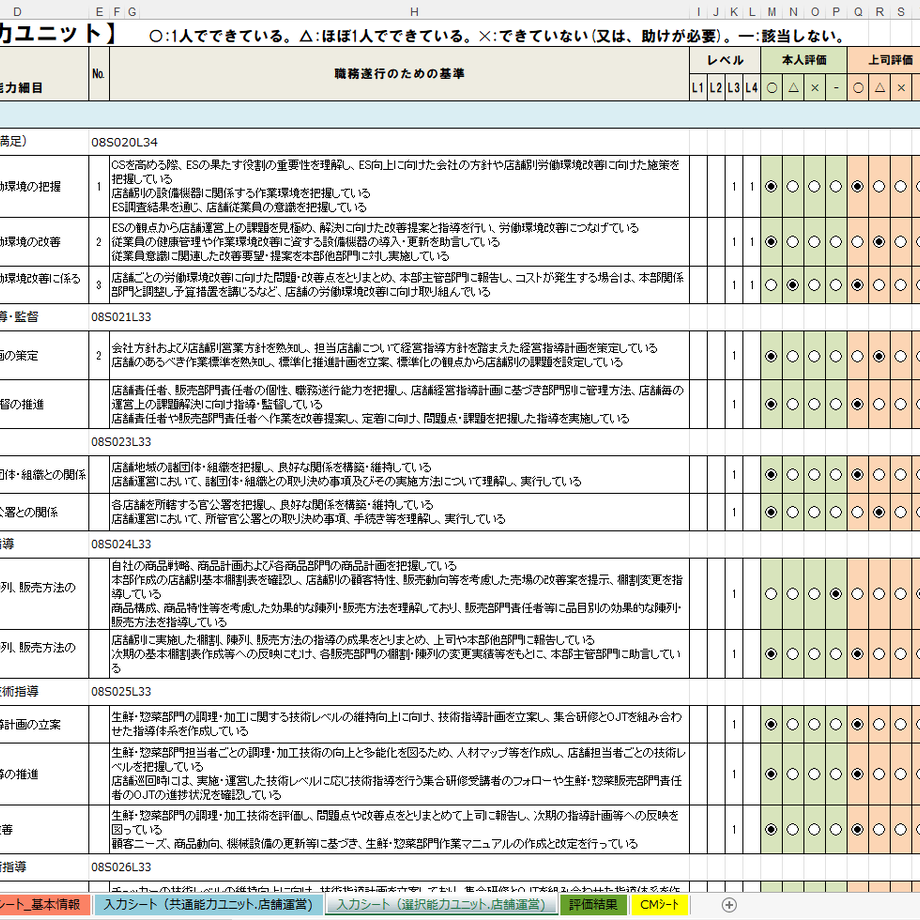This screenshot has width=920, height=920.
Task: Click the L4 level header cell
Action: [x=752, y=88]
